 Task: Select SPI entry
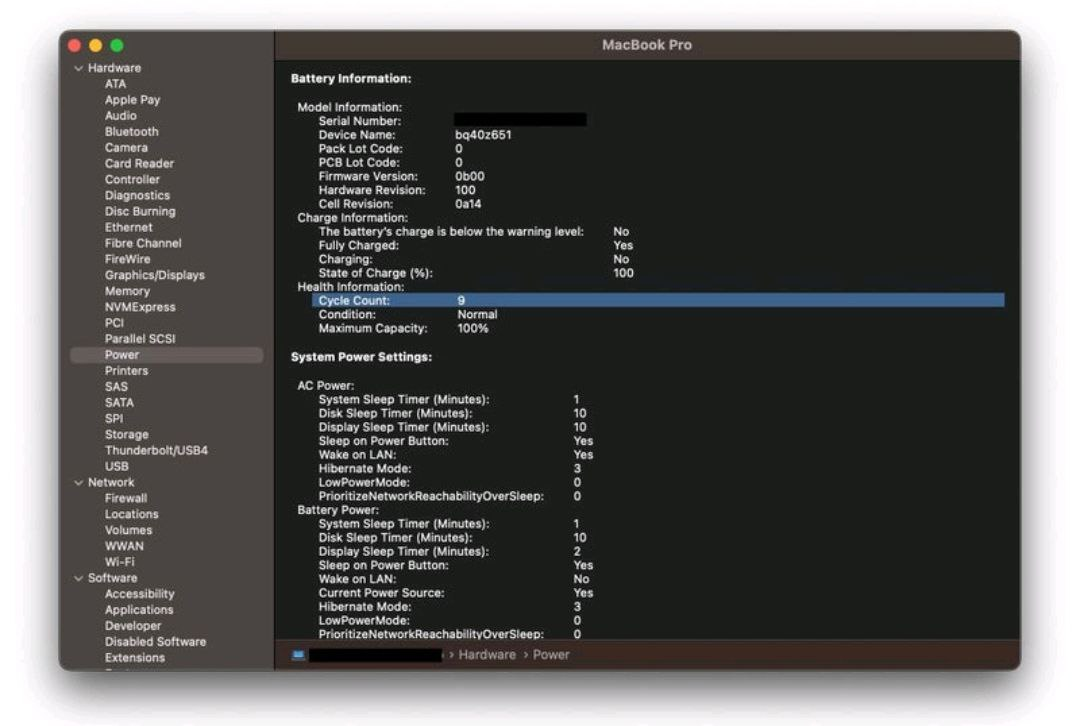point(114,418)
